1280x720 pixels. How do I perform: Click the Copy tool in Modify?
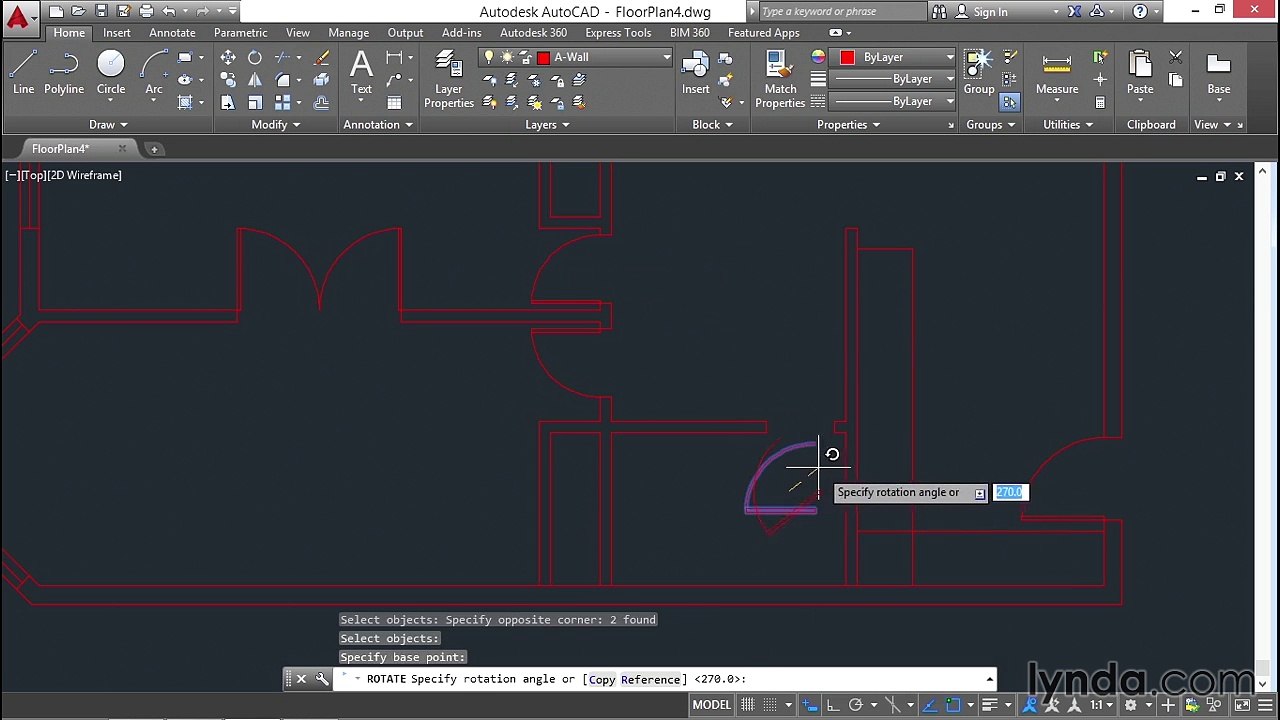pos(228,80)
